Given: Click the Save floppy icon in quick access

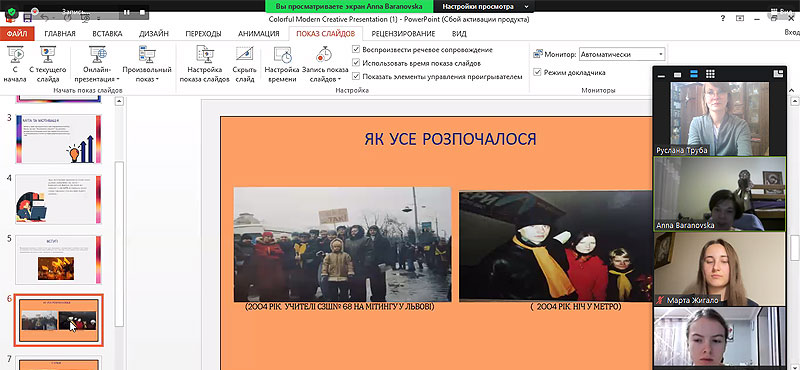Looking at the screenshot, I should point(28,18).
